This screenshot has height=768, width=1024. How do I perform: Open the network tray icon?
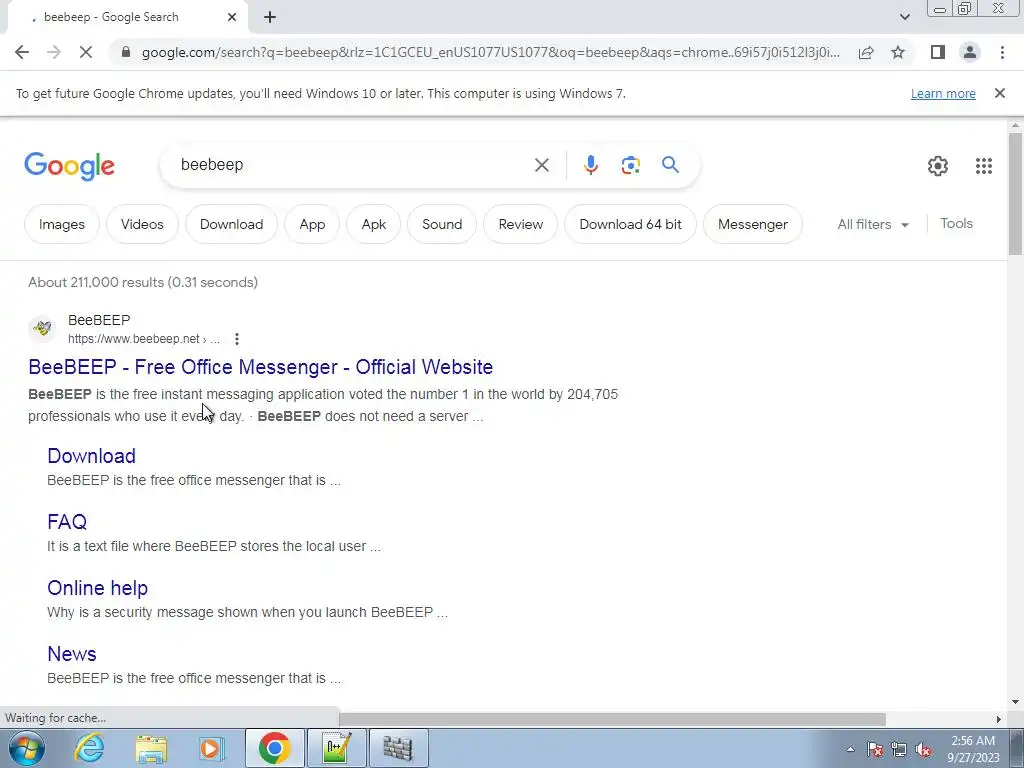pyautogui.click(x=899, y=749)
